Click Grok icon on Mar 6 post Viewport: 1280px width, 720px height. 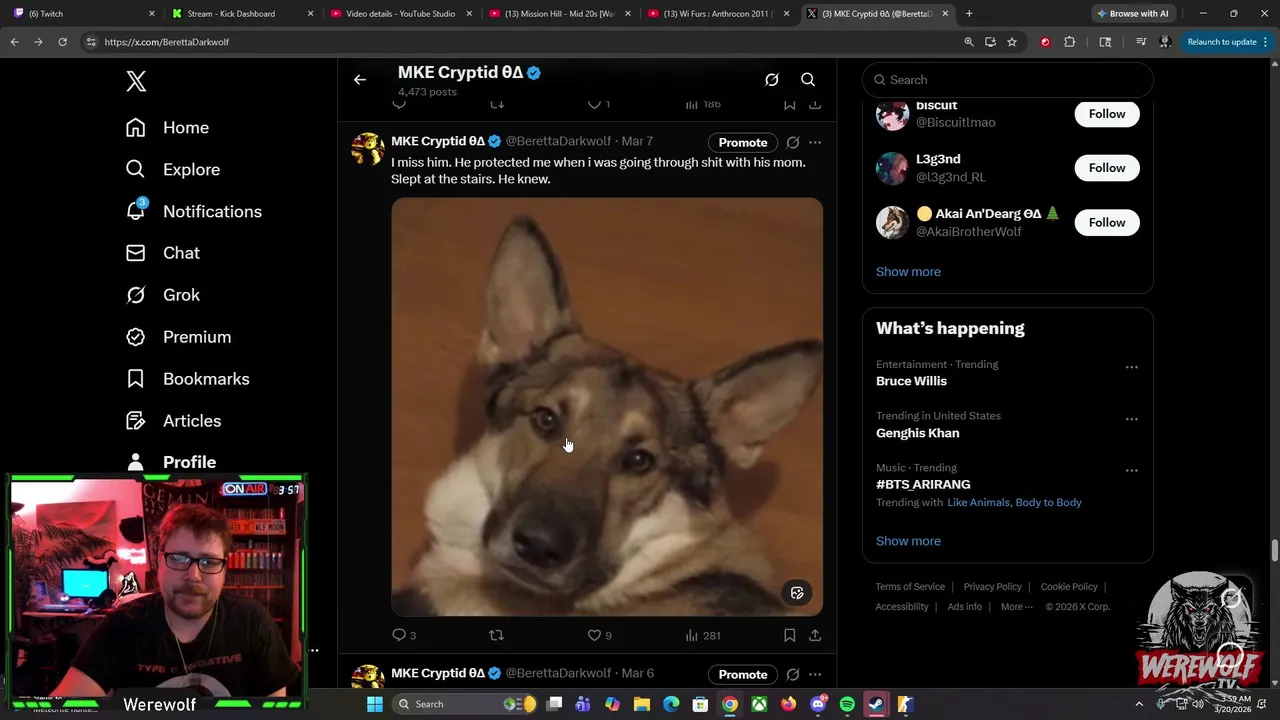pyautogui.click(x=793, y=674)
